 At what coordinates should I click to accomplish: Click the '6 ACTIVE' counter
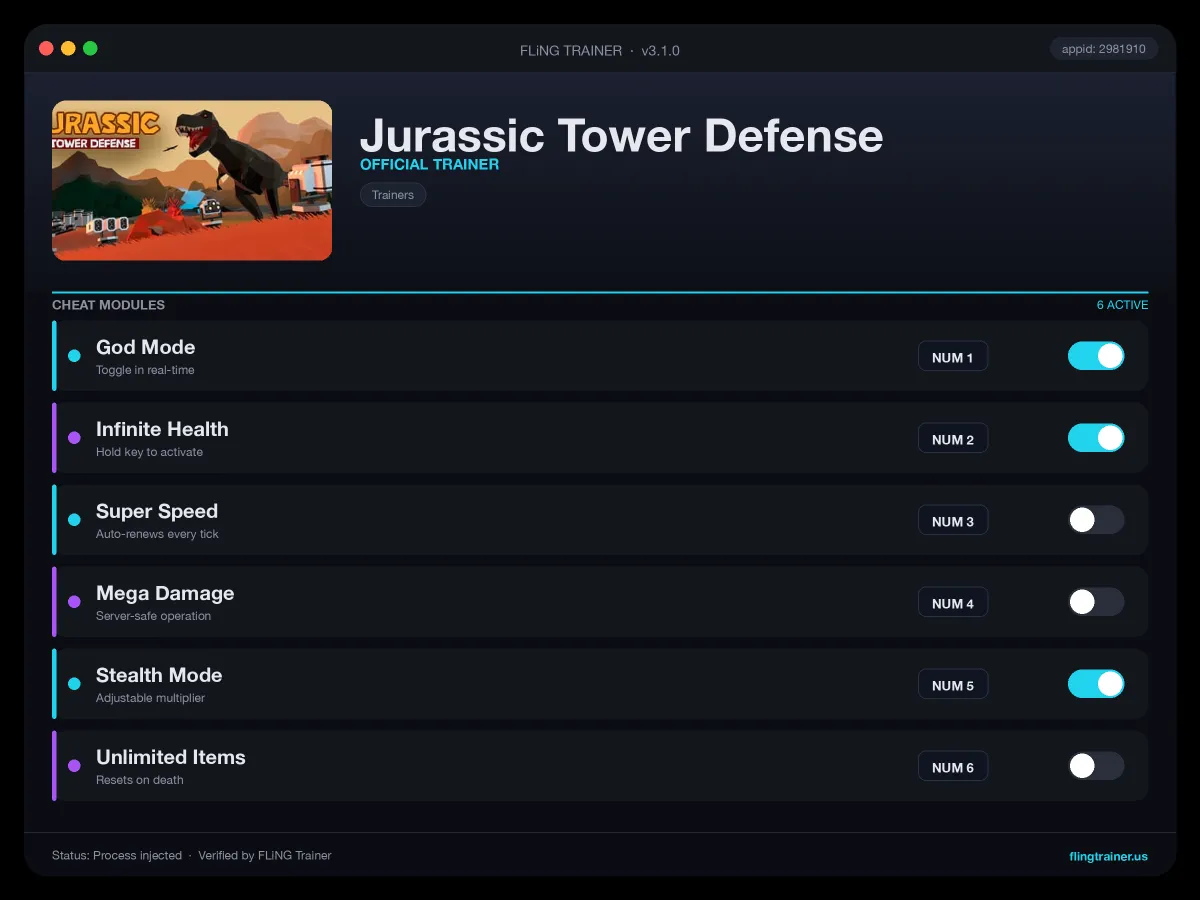coord(1122,305)
